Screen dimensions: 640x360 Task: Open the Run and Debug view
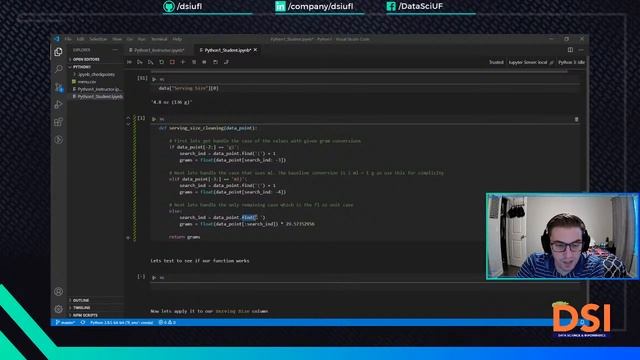58,104
